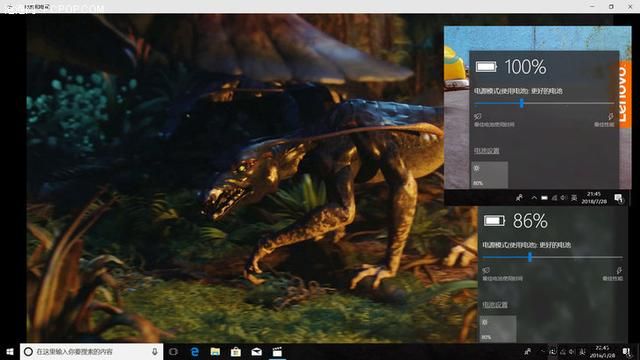
Task: Switch input language indicator in bottom tray
Action: pyautogui.click(x=582, y=351)
